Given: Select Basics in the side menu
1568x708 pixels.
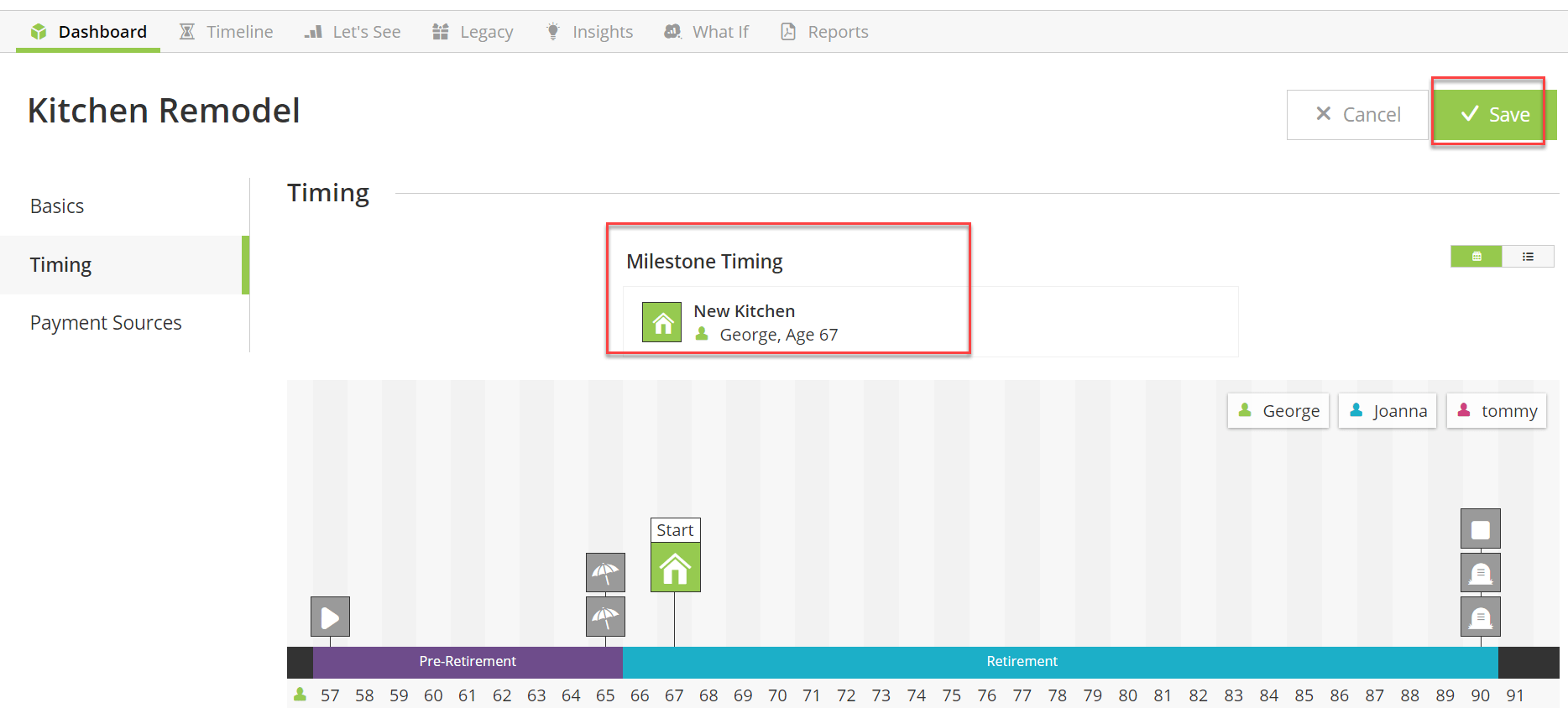Looking at the screenshot, I should 124,206.
